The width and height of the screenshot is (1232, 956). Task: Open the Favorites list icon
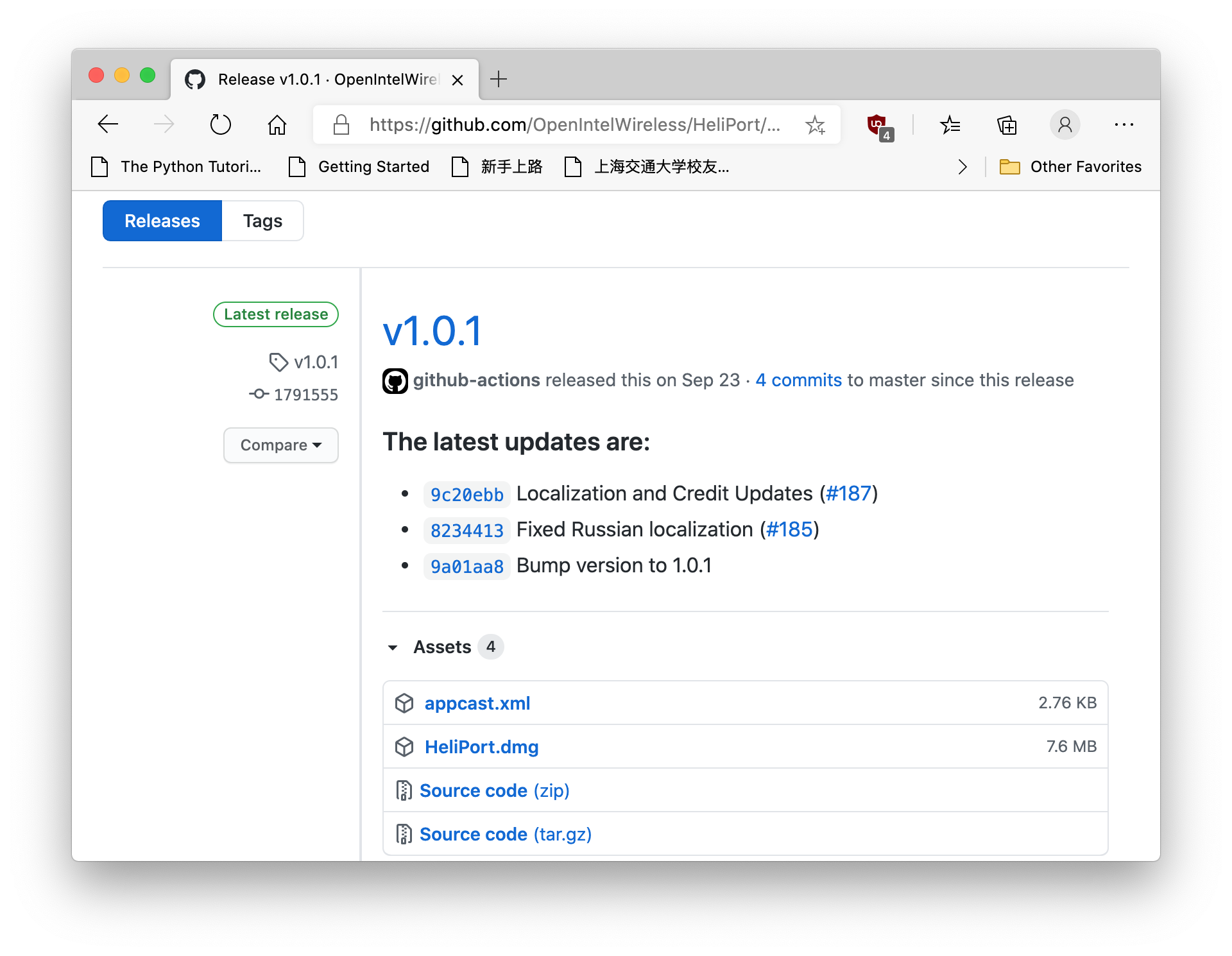[950, 124]
